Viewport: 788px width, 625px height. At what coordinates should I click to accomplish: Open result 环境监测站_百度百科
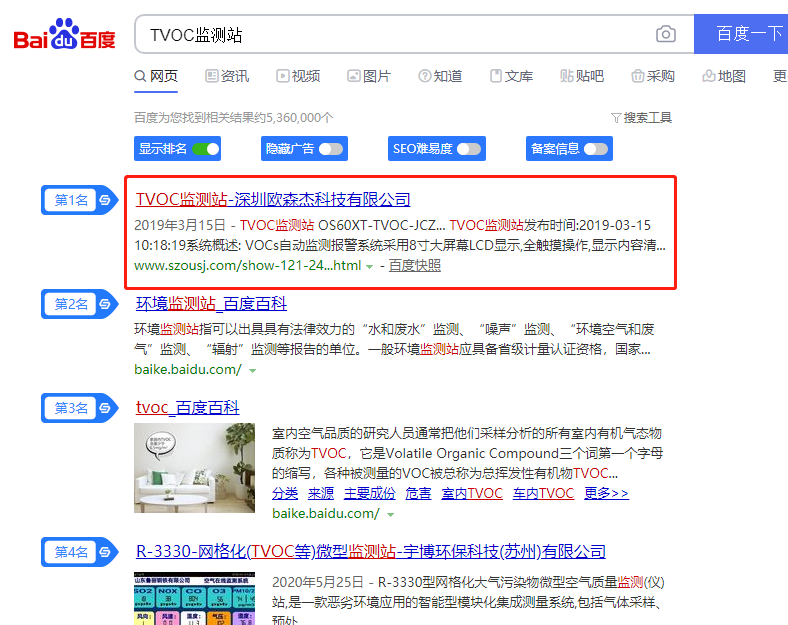click(211, 303)
